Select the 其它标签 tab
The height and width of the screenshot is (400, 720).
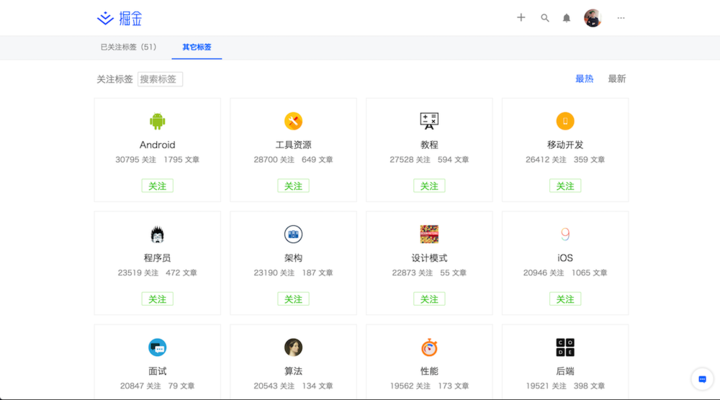point(197,47)
